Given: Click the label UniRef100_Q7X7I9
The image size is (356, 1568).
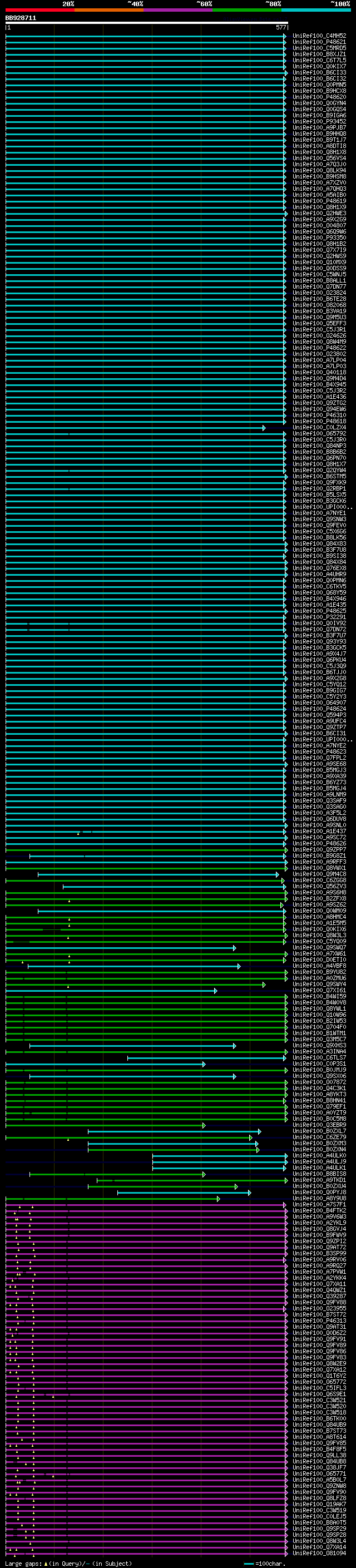Looking at the screenshot, I should (x=319, y=250).
